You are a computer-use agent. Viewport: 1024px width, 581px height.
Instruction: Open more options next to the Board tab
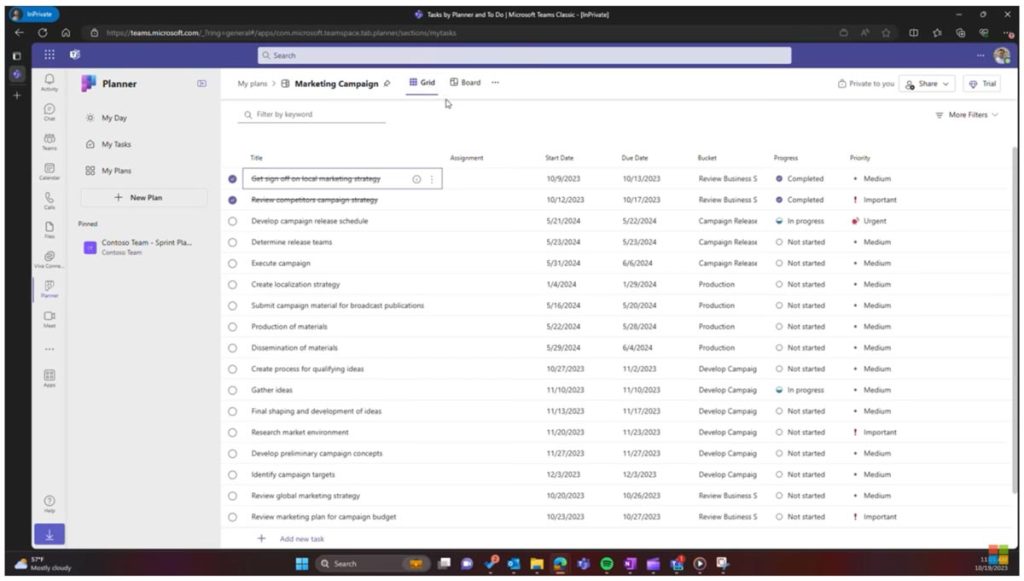pos(494,83)
